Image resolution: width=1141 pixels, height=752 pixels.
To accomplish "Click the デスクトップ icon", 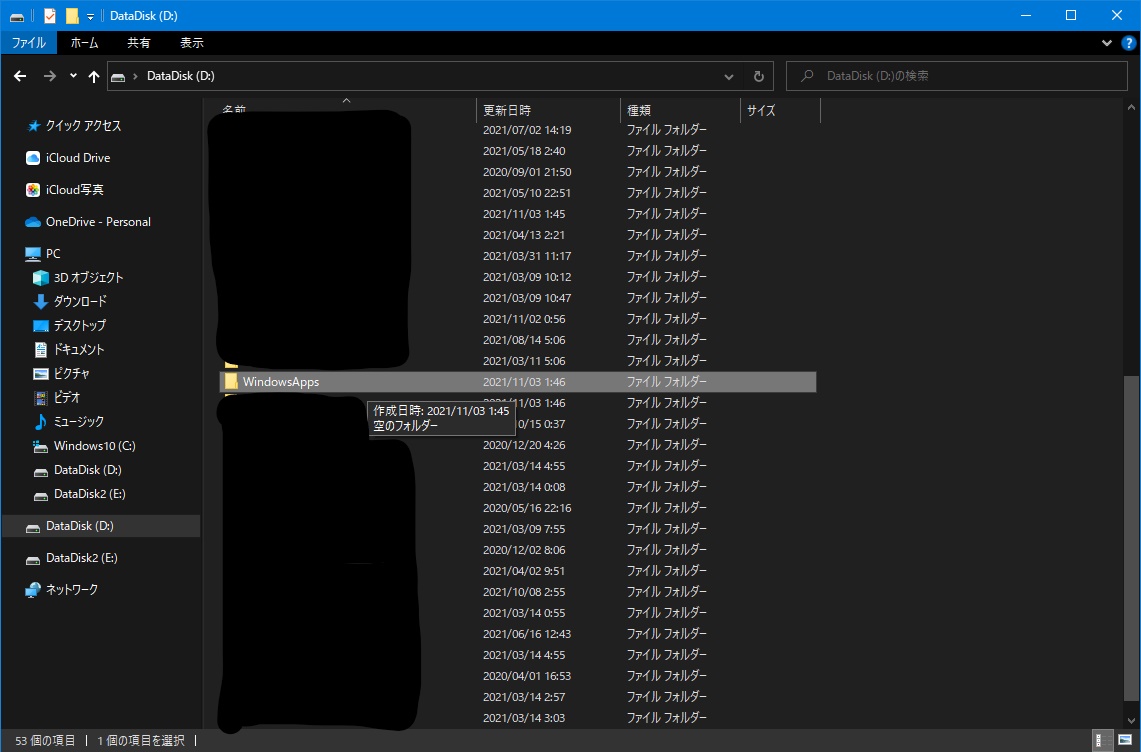I will point(41,326).
